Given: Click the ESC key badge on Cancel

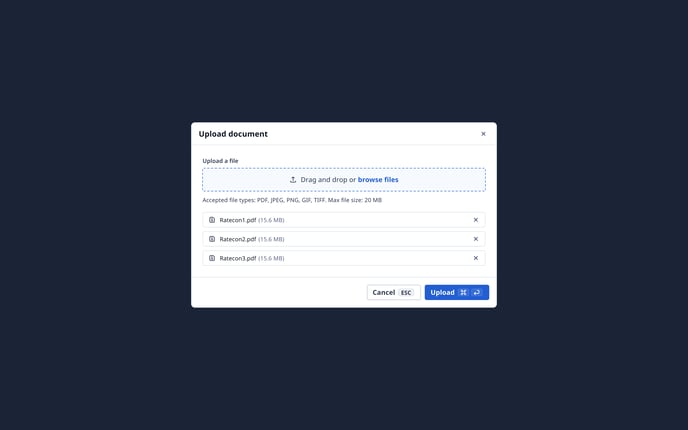Looking at the screenshot, I should tap(406, 293).
